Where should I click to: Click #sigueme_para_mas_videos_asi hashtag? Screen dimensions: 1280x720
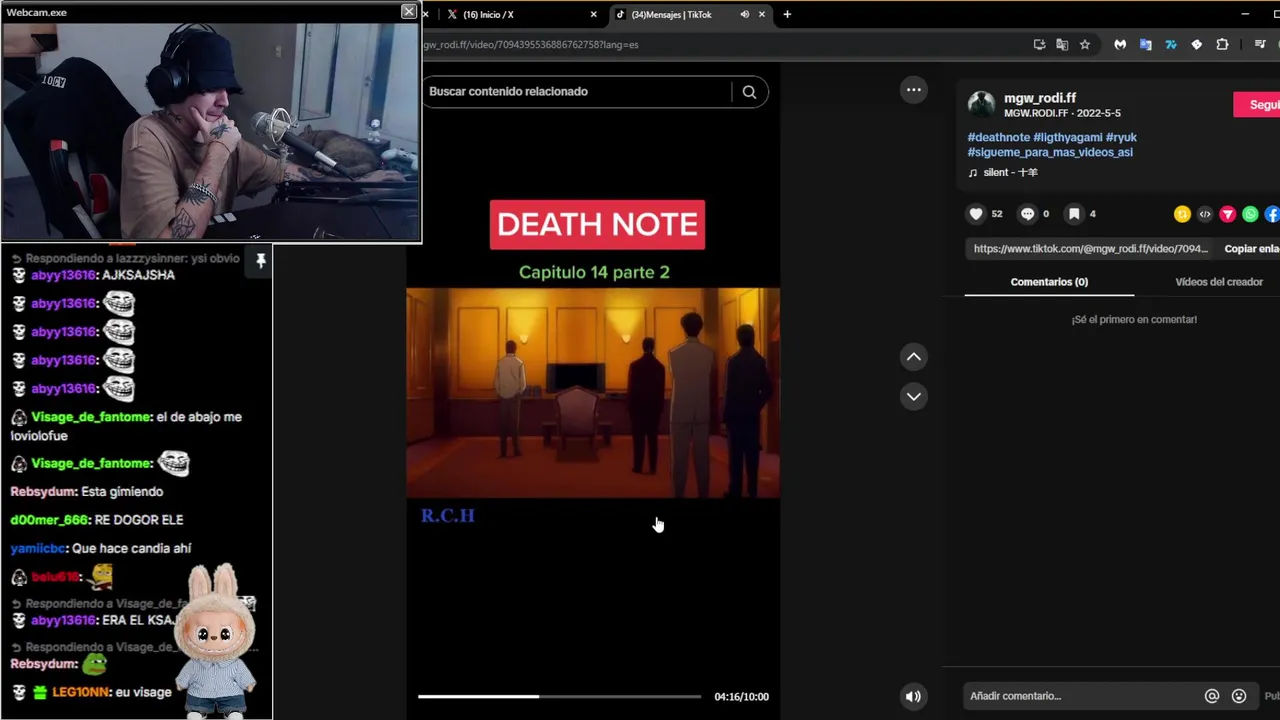coord(1050,152)
